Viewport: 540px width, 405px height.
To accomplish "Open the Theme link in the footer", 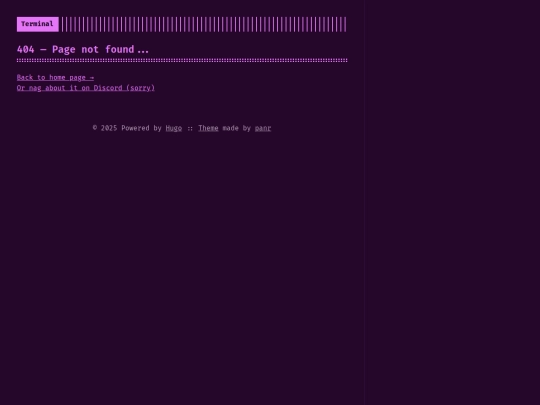I will tap(208, 128).
